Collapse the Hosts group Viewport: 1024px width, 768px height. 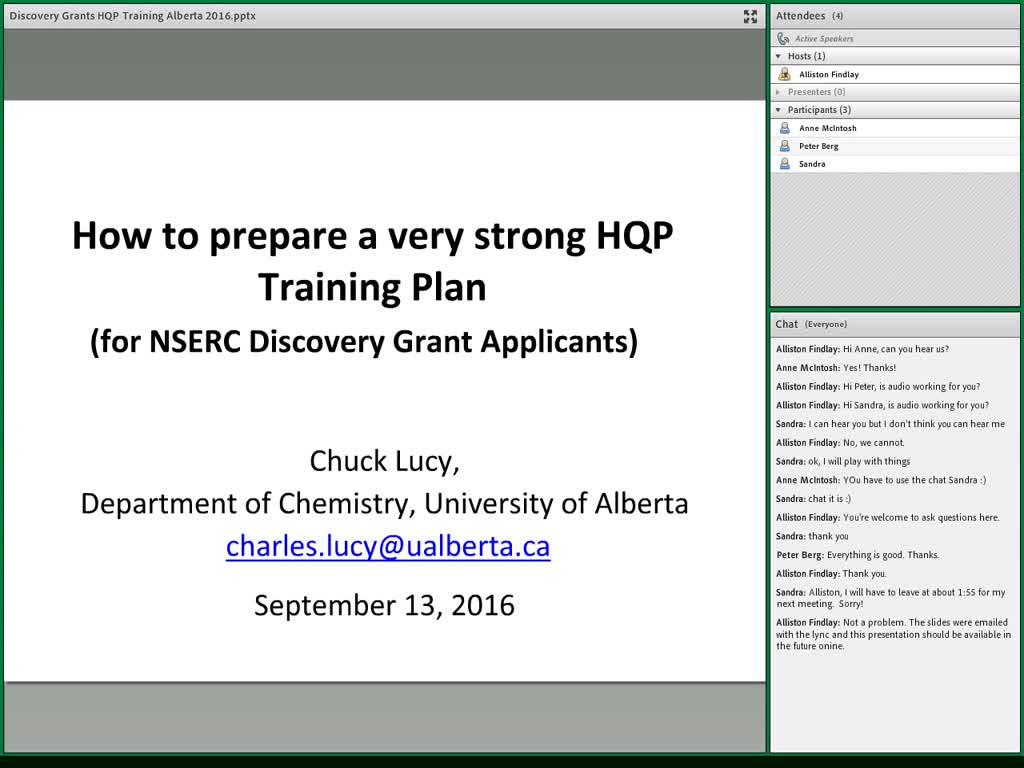point(778,56)
